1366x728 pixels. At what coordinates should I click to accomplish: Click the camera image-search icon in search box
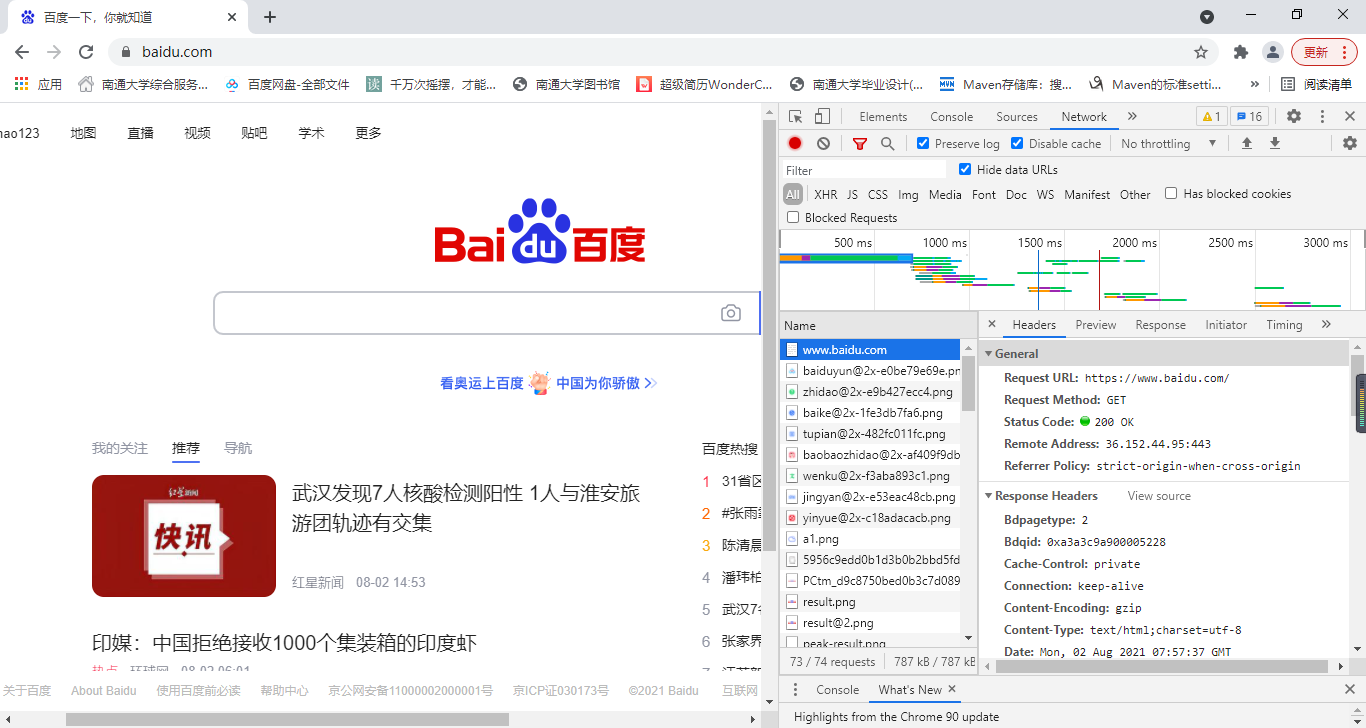coord(731,313)
